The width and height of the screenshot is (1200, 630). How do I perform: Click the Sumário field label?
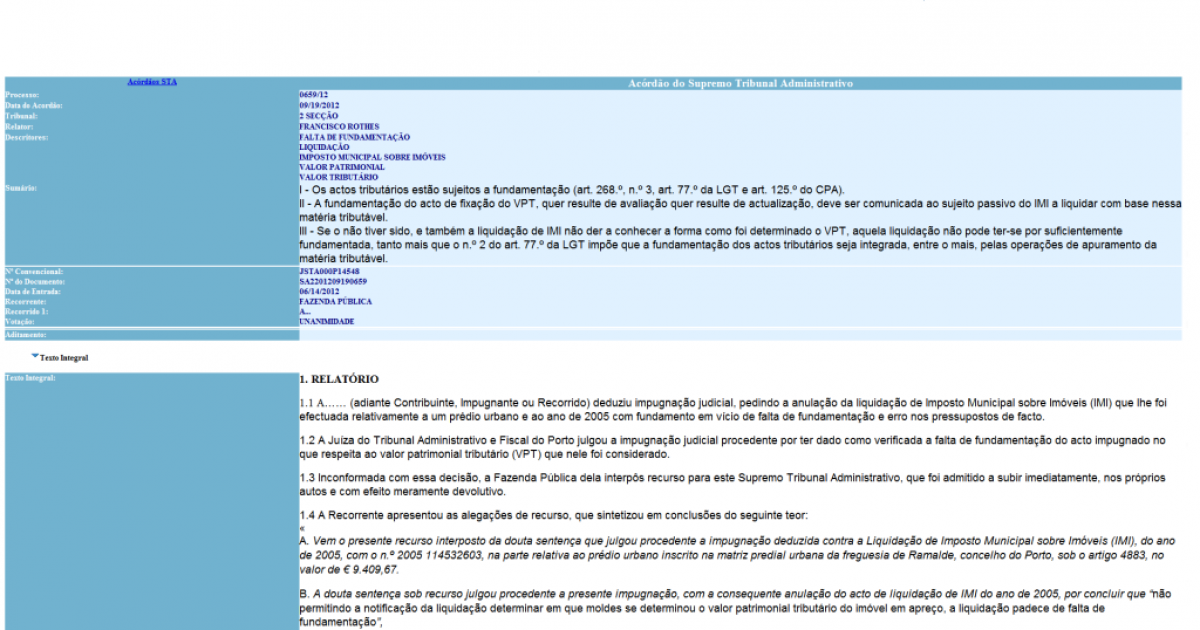21,188
